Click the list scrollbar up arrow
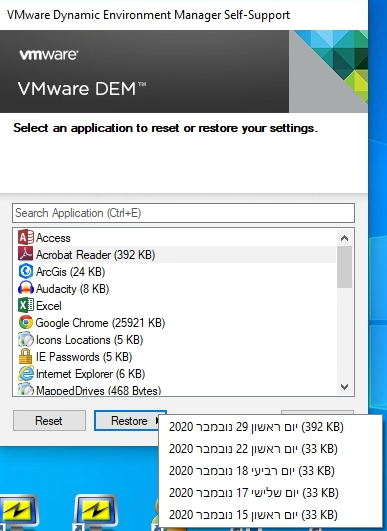The image size is (387, 531). pos(344,238)
